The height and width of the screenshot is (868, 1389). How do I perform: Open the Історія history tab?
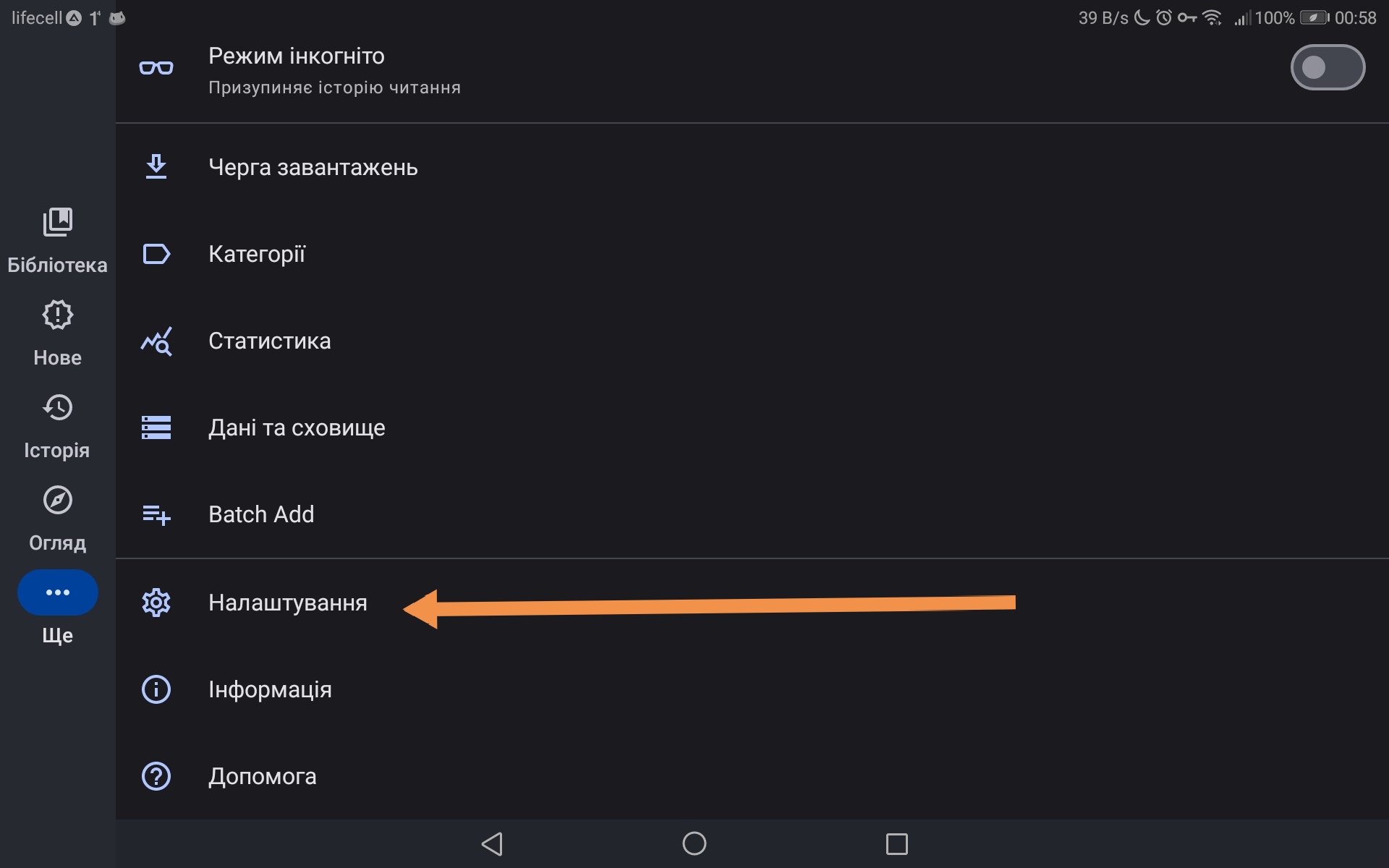(x=57, y=426)
